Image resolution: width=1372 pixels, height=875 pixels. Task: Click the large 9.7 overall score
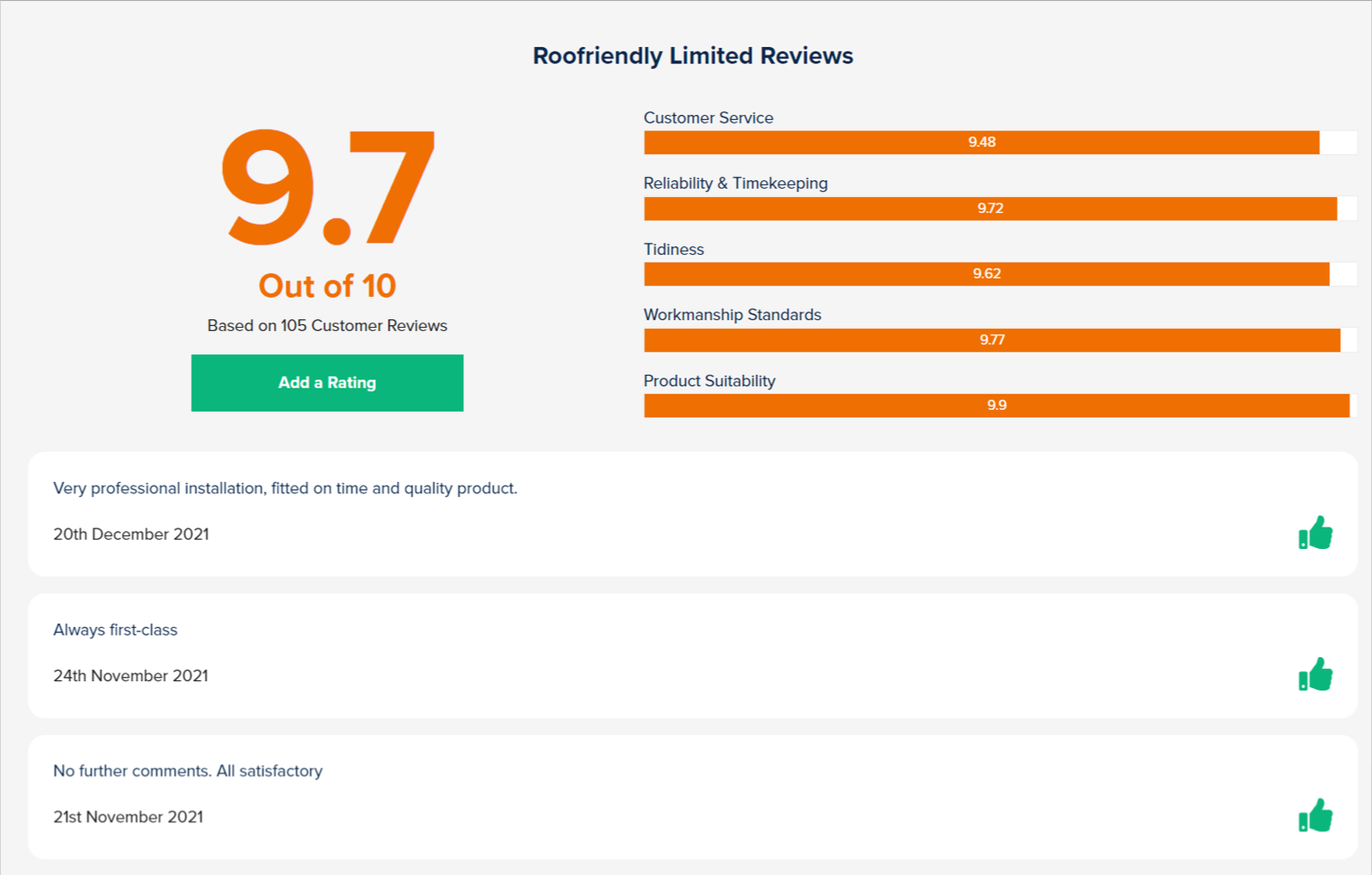pyautogui.click(x=328, y=187)
